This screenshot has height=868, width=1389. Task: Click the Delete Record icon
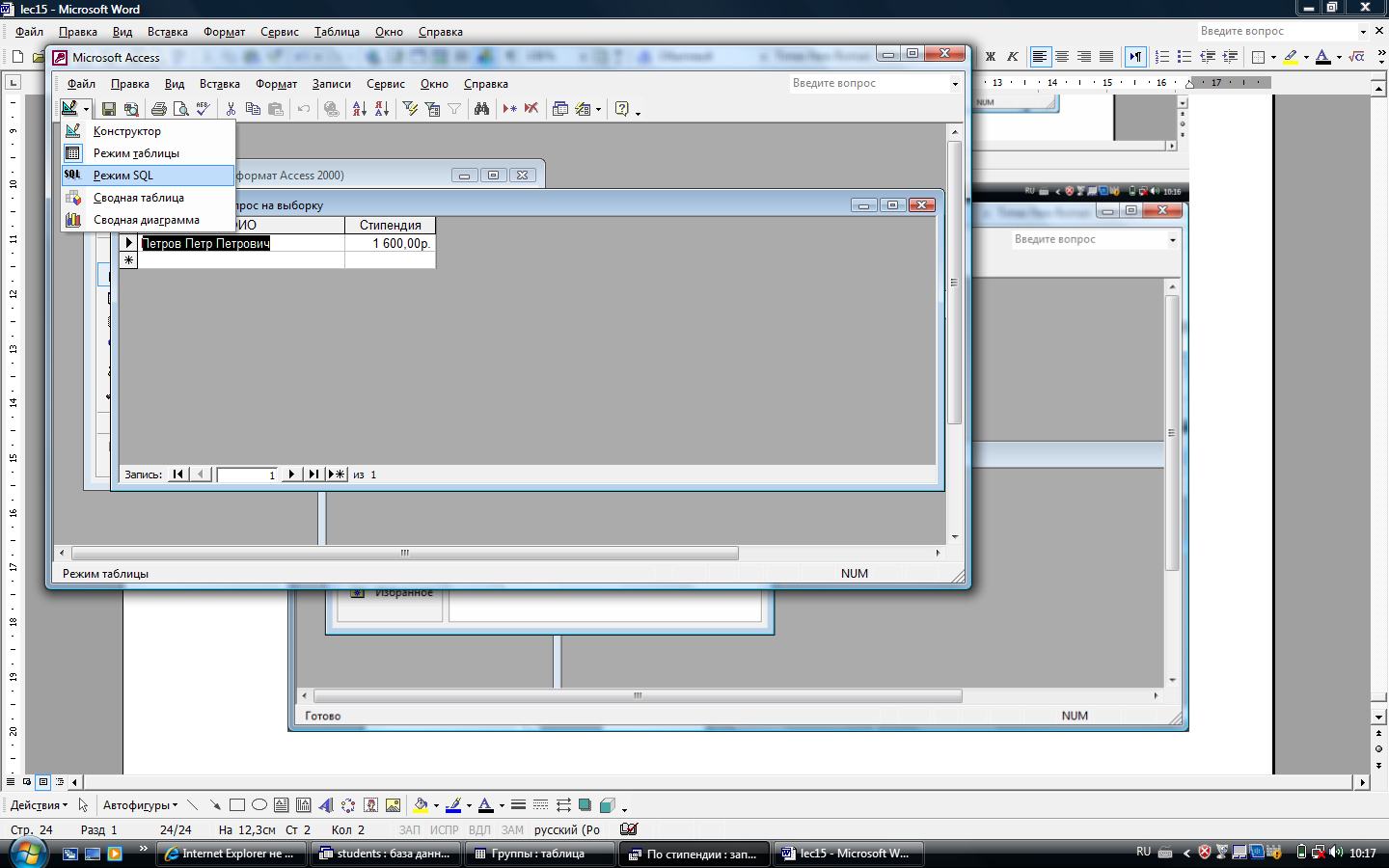(x=531, y=109)
